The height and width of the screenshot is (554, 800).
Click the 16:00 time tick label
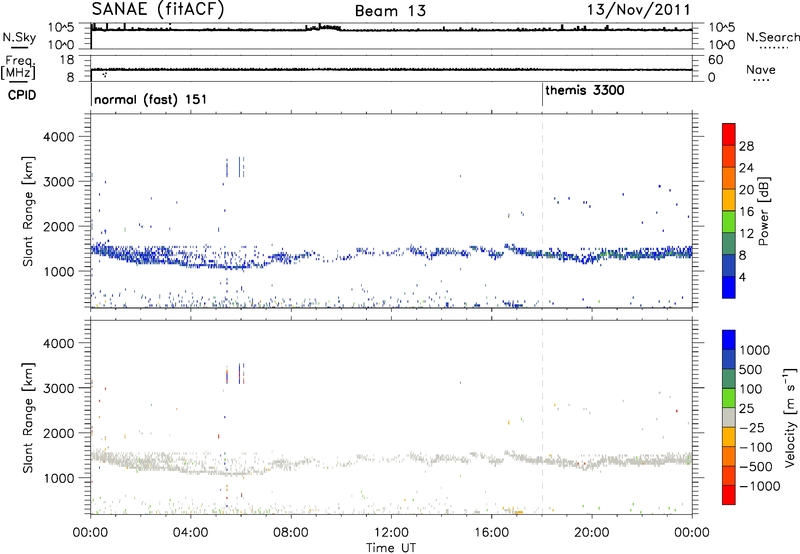pos(491,533)
